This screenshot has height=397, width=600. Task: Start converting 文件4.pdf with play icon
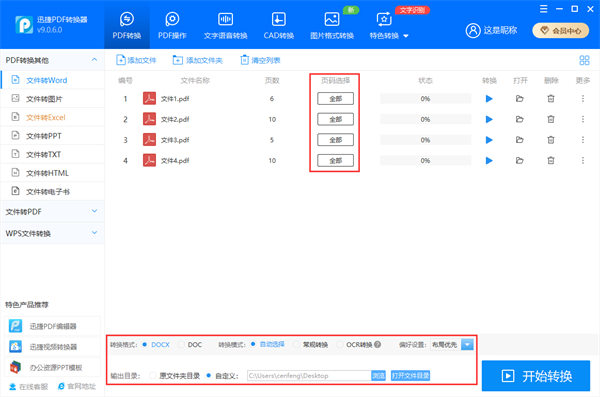click(x=489, y=160)
